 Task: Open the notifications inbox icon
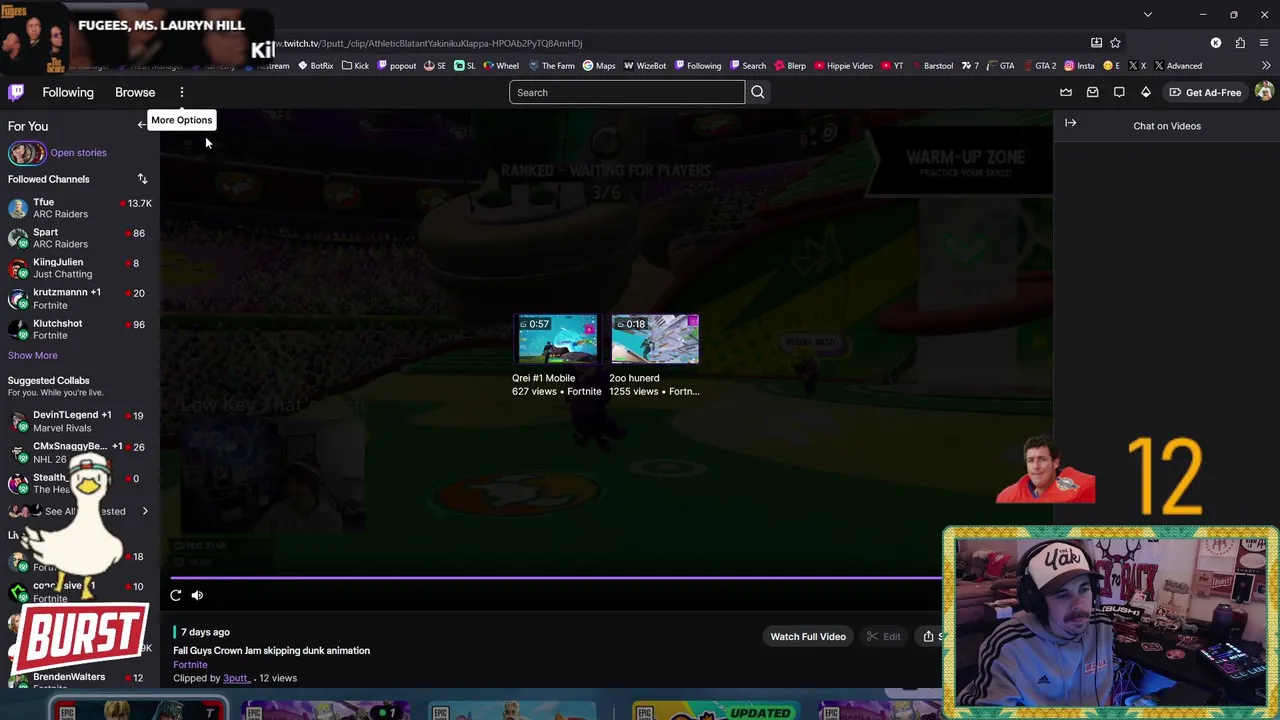pyautogui.click(x=1093, y=92)
